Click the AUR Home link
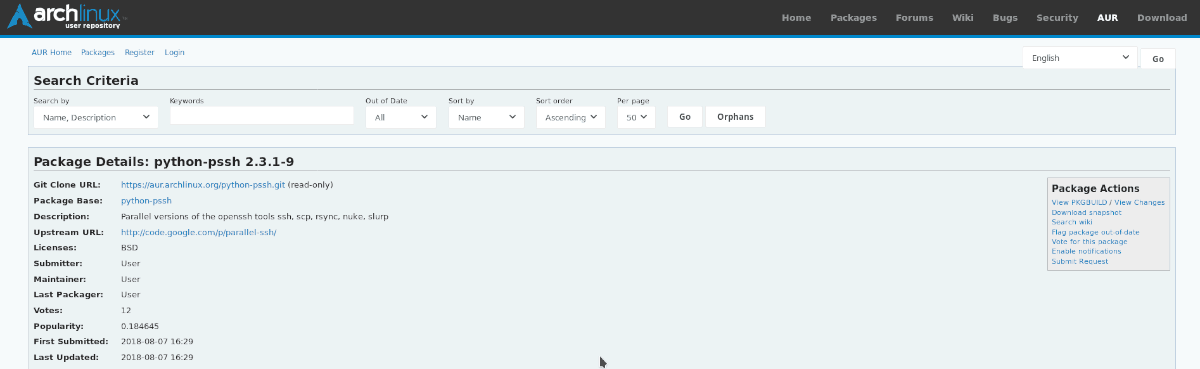1200x369 pixels. point(51,52)
